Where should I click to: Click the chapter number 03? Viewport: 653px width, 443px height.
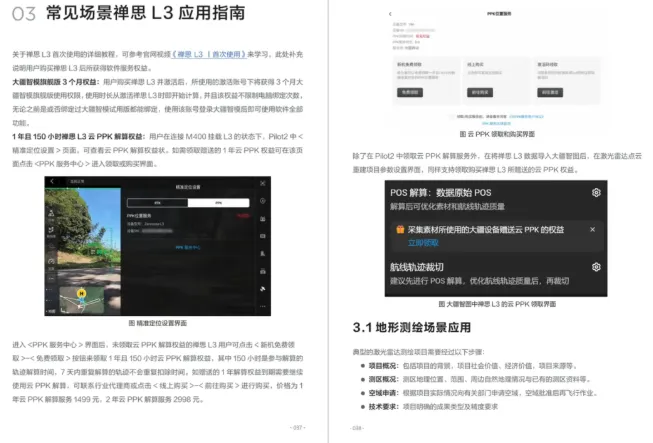coord(24,14)
